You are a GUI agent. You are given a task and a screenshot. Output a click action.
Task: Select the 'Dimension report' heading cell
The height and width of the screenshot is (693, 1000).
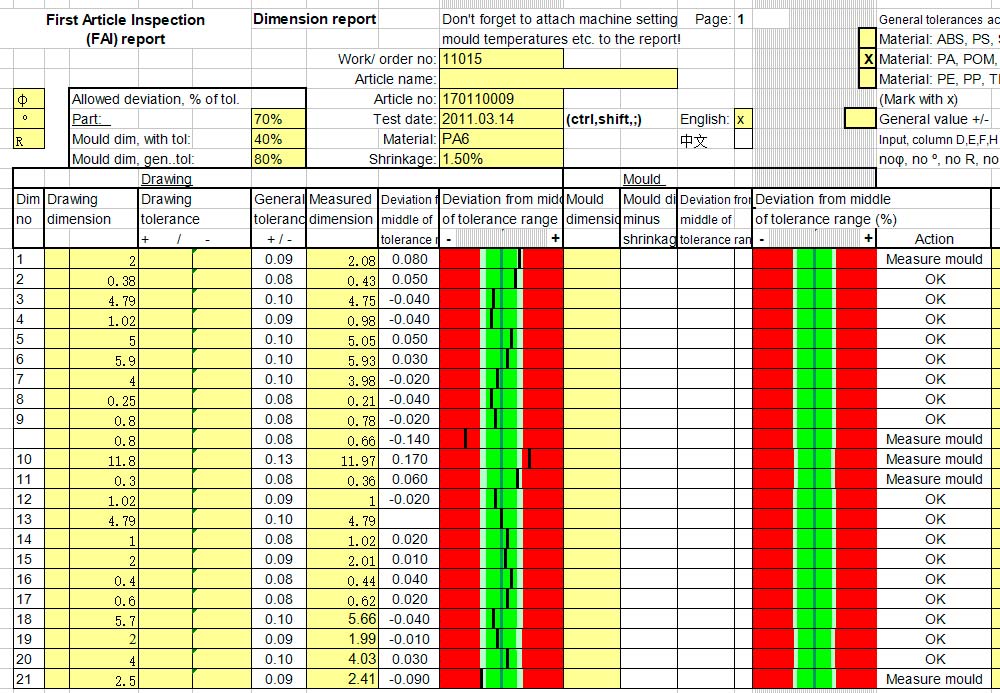pyautogui.click(x=314, y=19)
